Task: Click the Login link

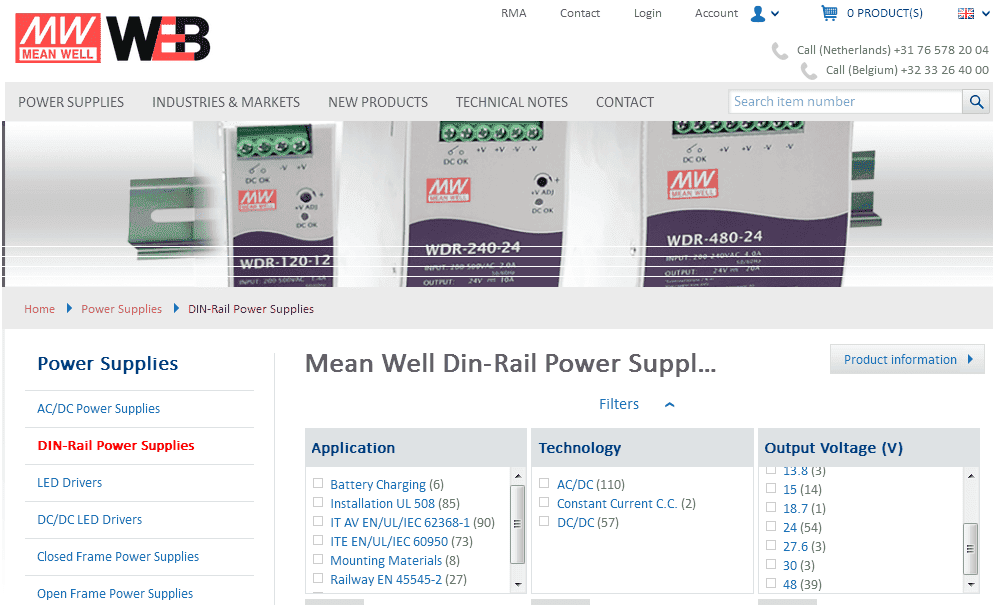Action: [x=647, y=13]
